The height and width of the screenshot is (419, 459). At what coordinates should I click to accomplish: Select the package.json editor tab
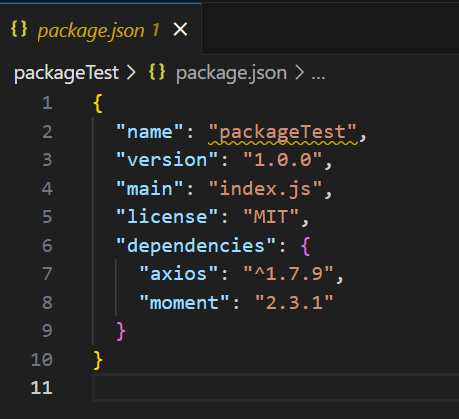[x=100, y=29]
